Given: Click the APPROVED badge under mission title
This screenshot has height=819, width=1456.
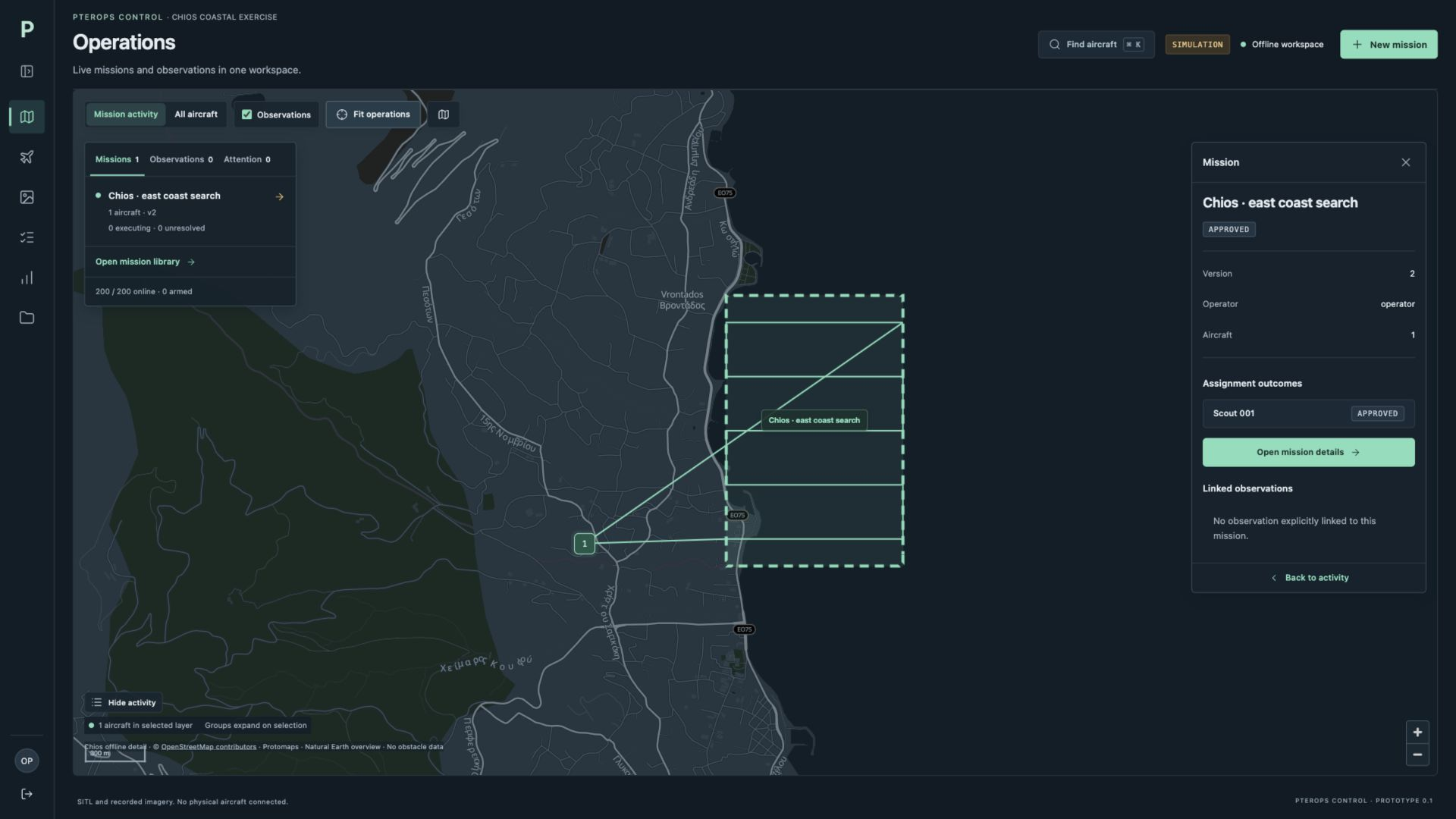Looking at the screenshot, I should tap(1228, 230).
